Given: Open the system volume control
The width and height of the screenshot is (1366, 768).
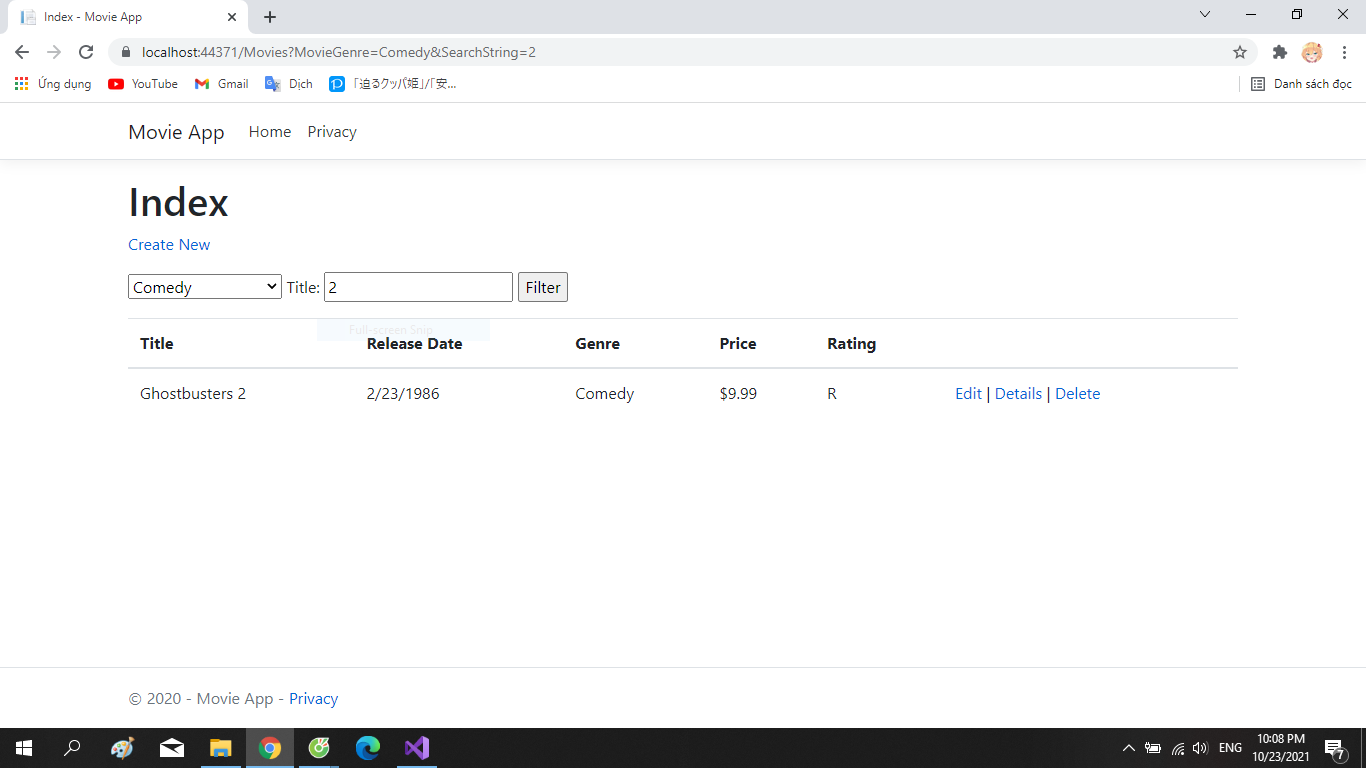Looking at the screenshot, I should pyautogui.click(x=1199, y=748).
